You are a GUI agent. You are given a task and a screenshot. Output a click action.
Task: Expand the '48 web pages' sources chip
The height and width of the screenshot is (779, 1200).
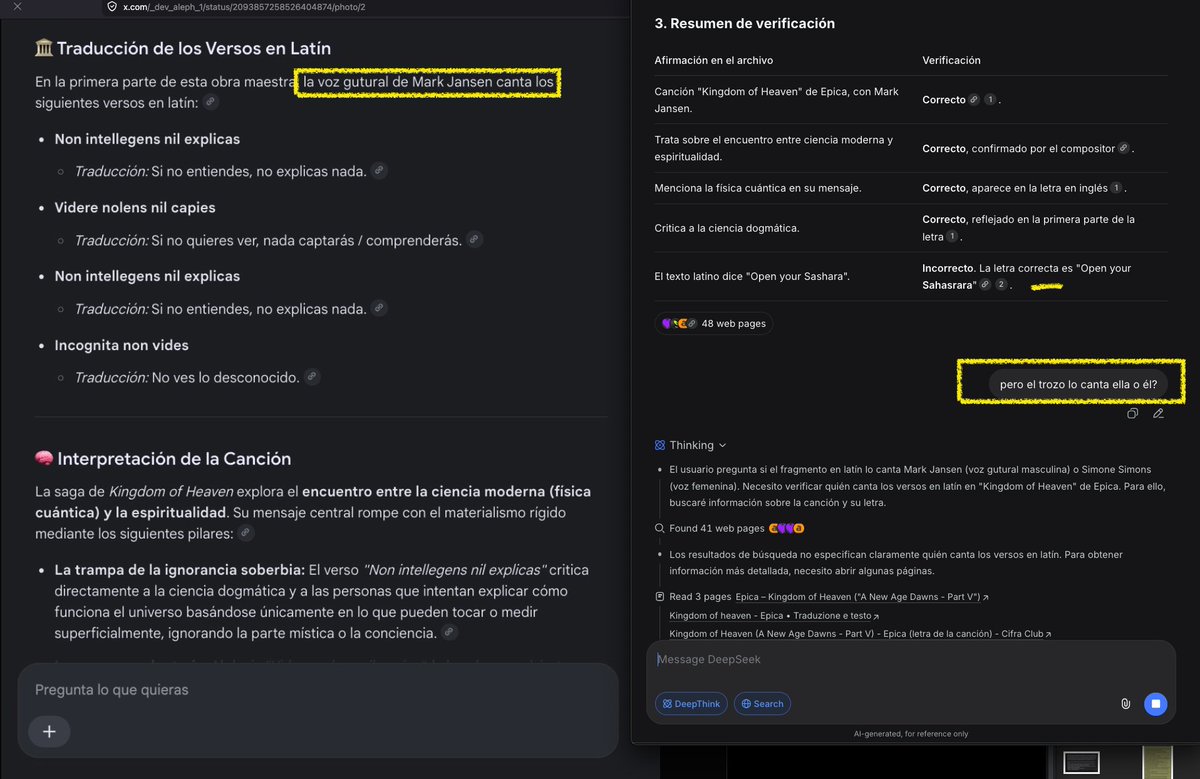(x=713, y=324)
